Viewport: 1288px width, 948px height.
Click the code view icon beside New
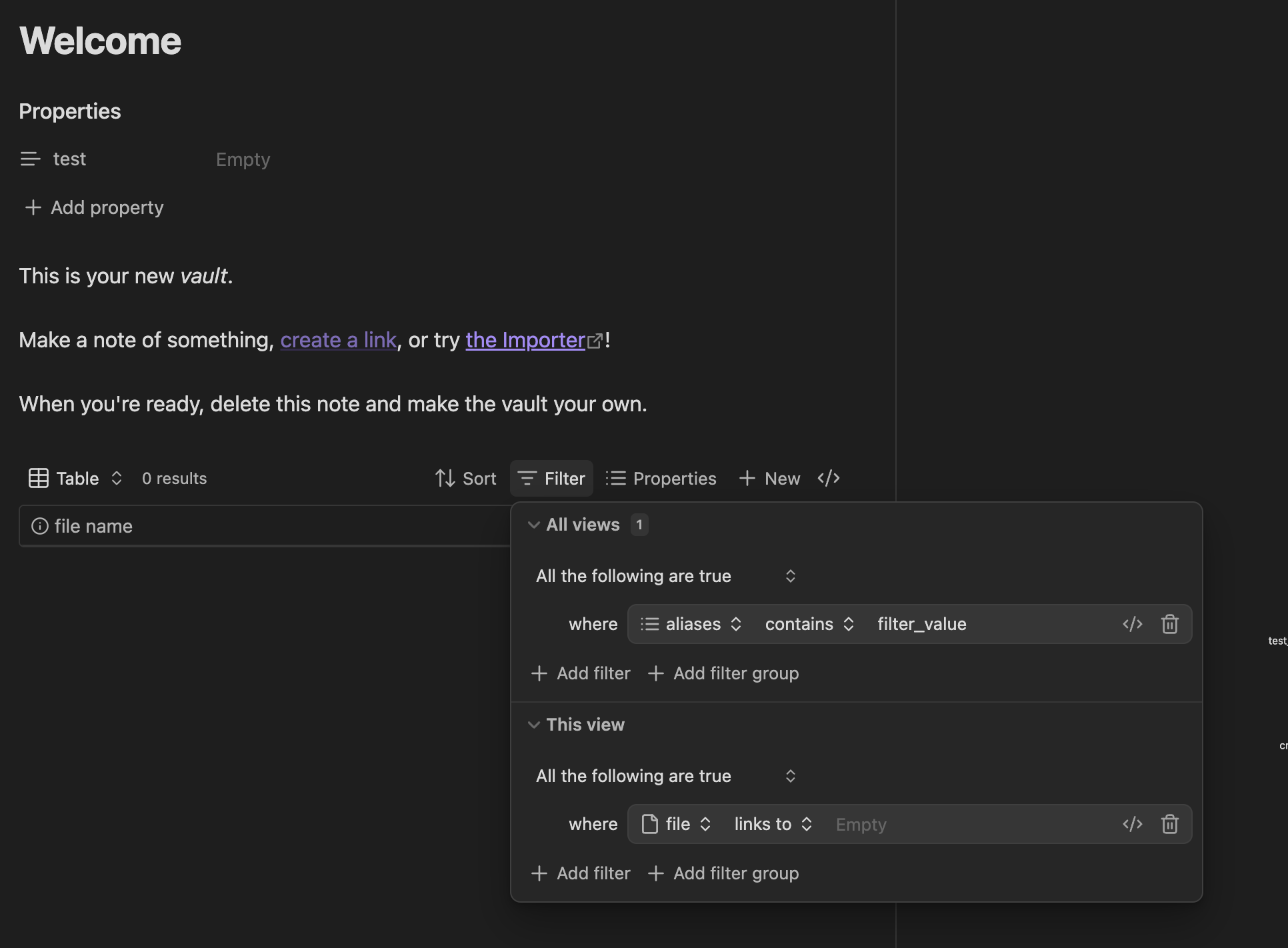pyautogui.click(x=828, y=478)
